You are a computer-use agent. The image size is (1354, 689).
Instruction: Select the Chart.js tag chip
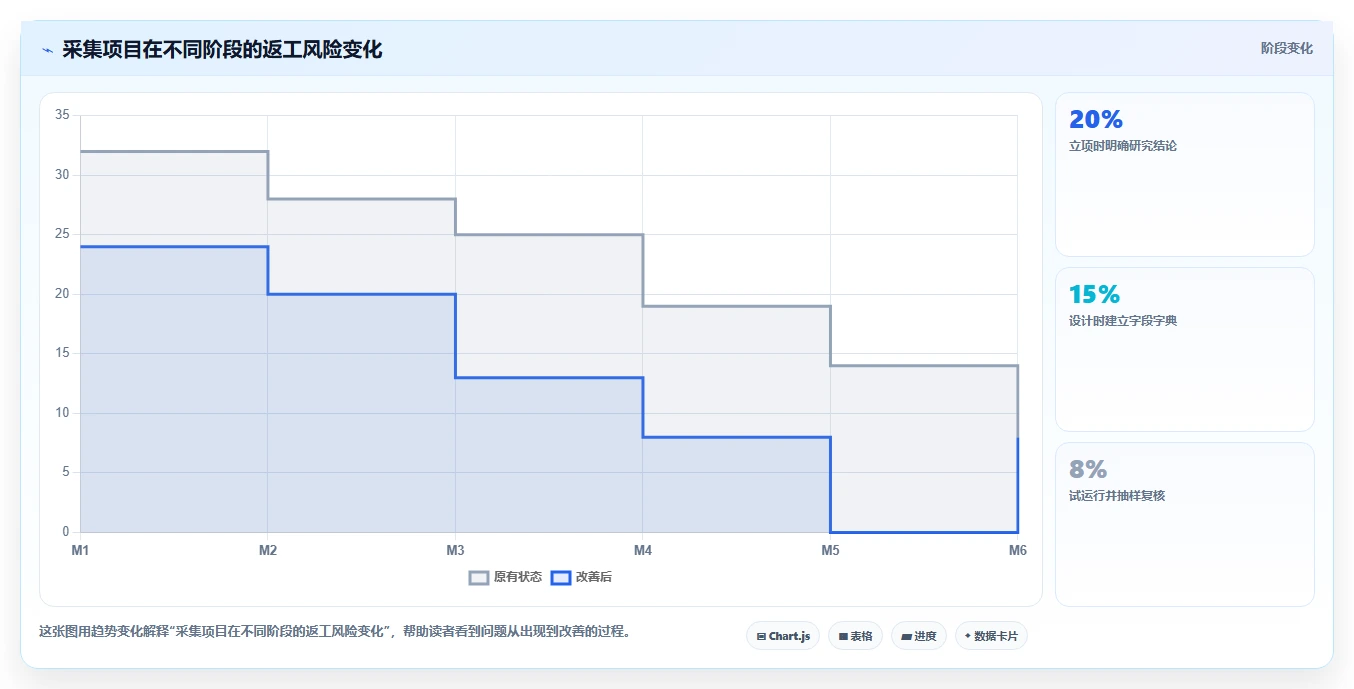[x=783, y=636]
